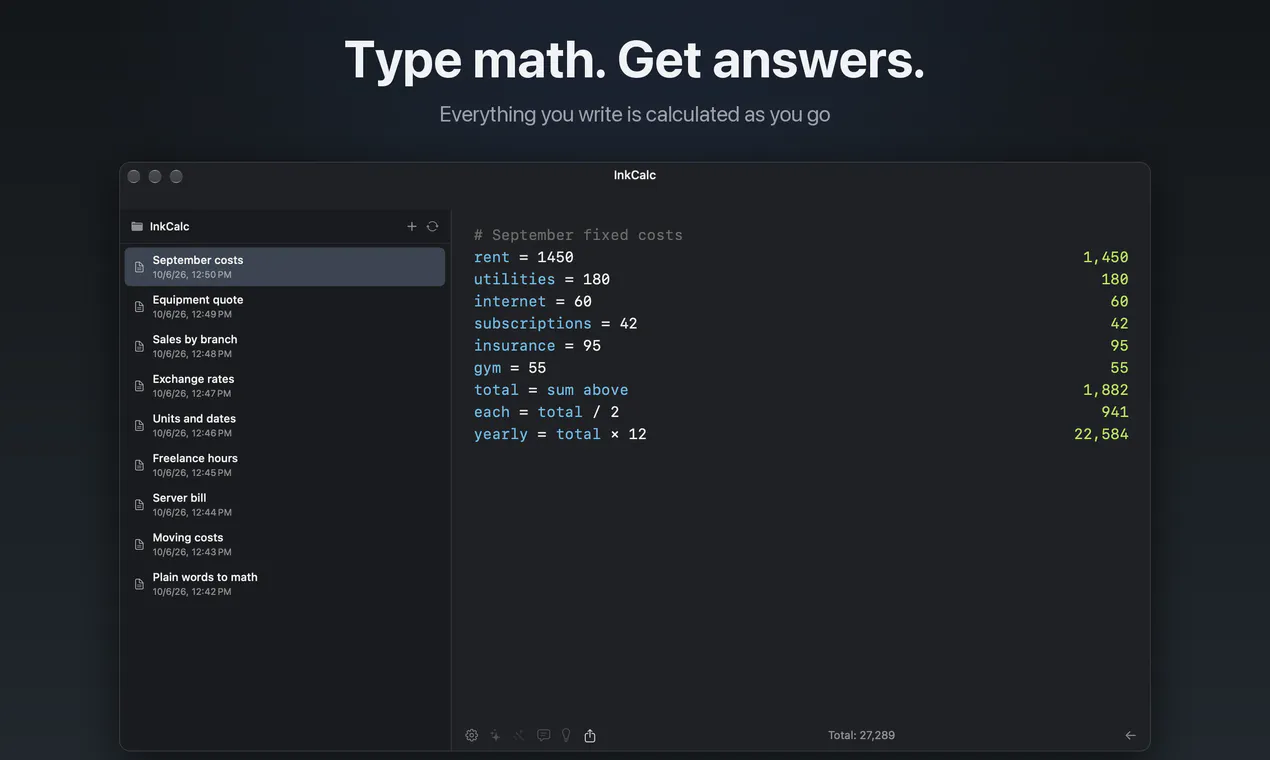Click the sidebar folder name InkCalc

click(x=169, y=226)
